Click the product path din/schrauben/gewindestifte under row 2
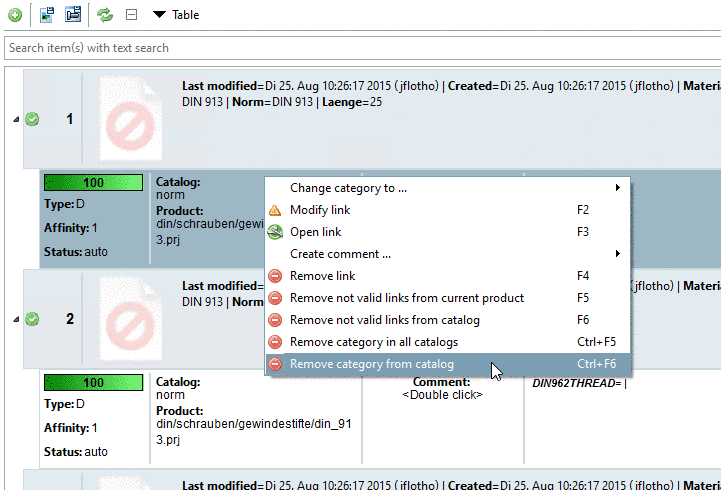721x490 pixels. 254,431
